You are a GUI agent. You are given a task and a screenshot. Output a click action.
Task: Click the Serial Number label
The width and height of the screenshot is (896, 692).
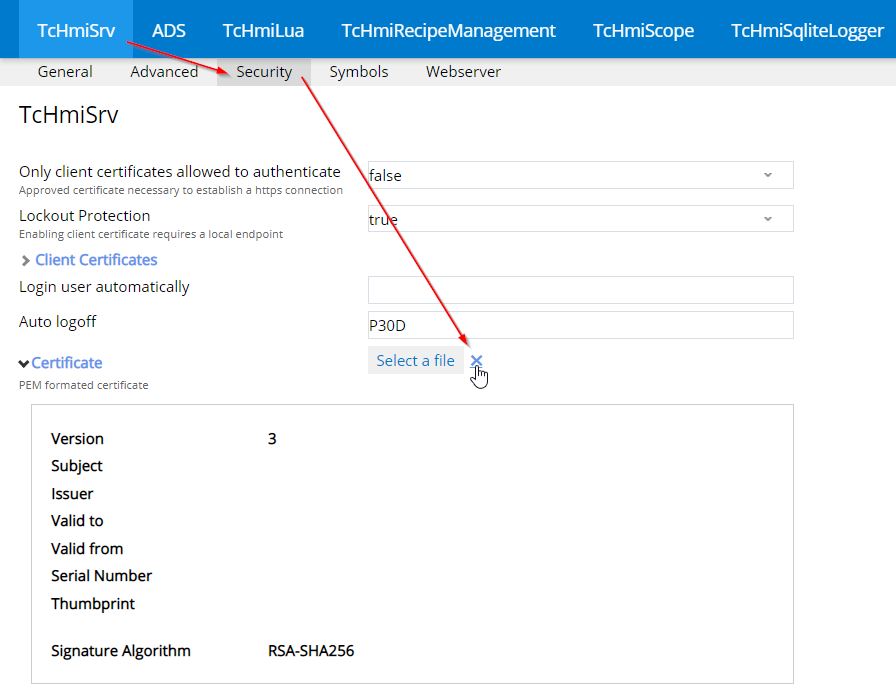point(101,576)
